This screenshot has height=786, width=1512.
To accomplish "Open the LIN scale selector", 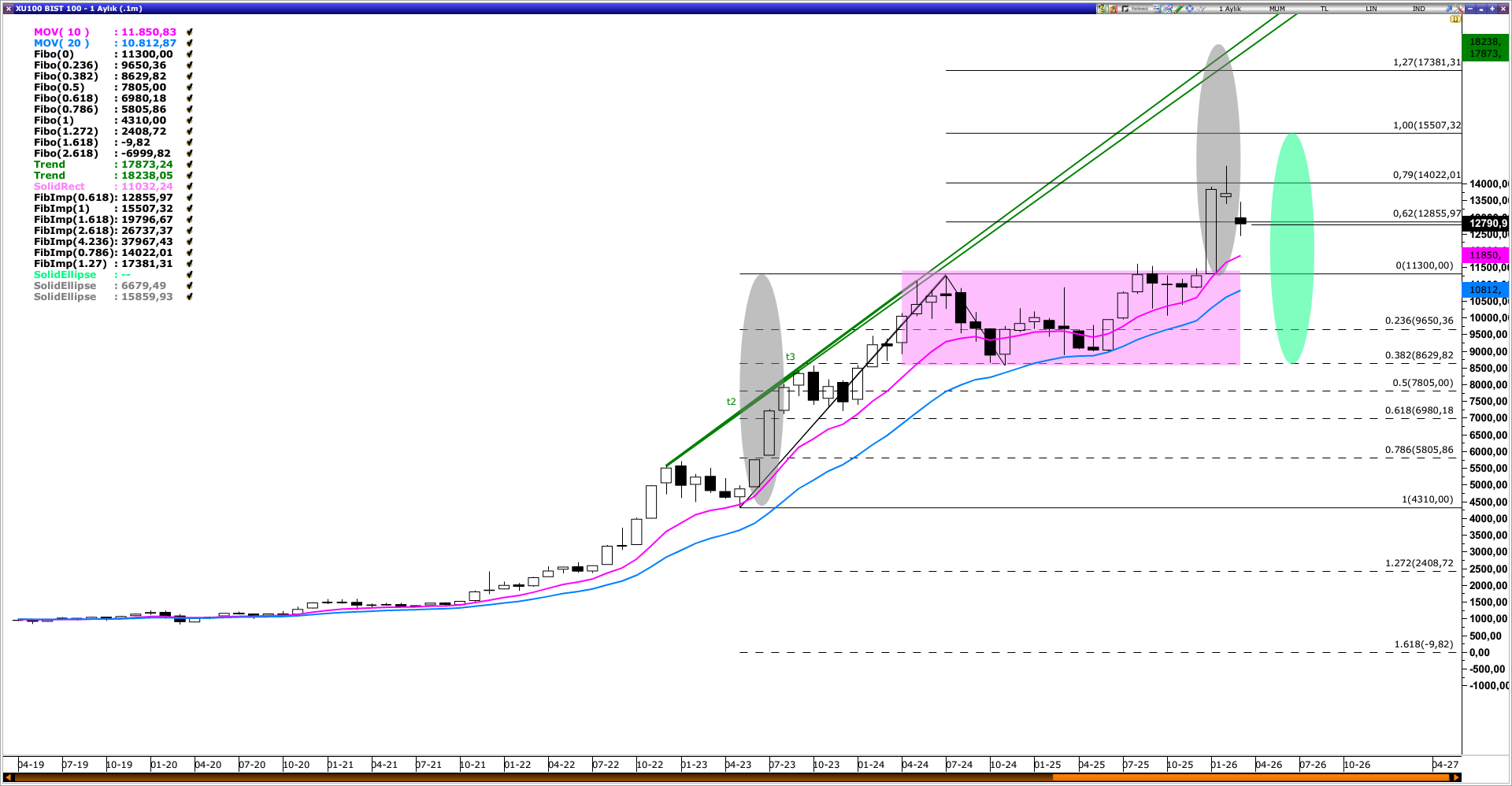I will pyautogui.click(x=1371, y=9).
